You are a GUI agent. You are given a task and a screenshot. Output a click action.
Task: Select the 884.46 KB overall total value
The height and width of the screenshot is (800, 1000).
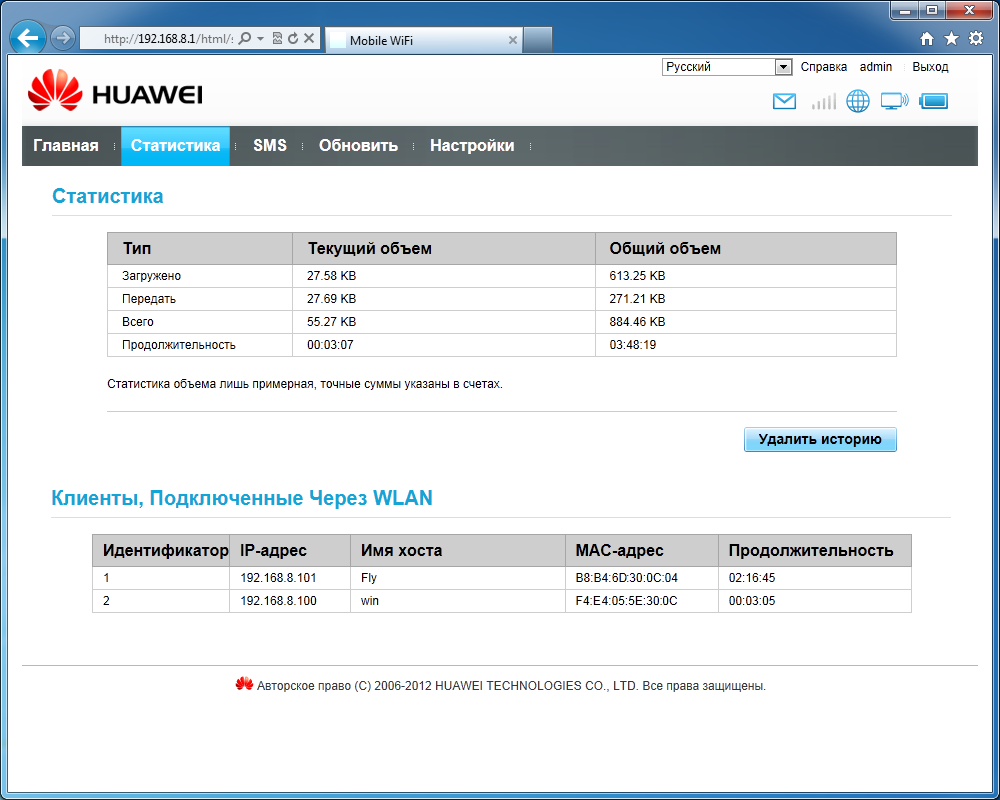[x=637, y=322]
